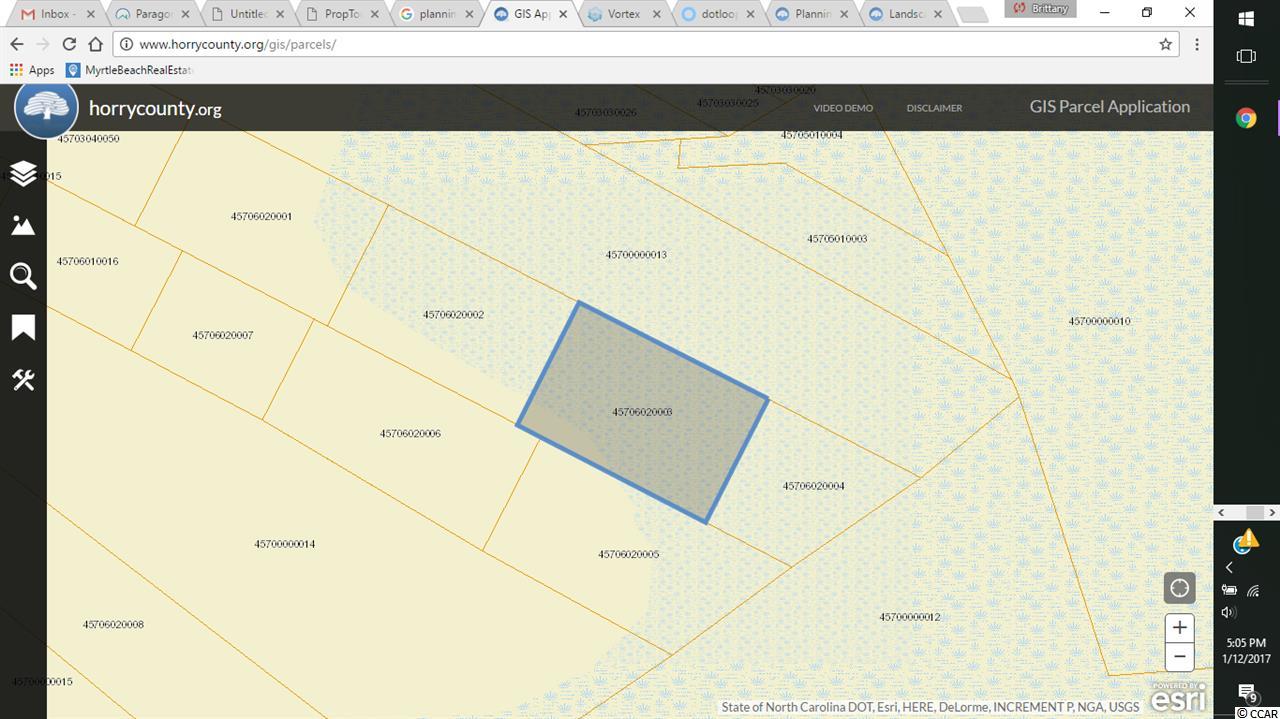Open the Windows Start menu
Image resolution: width=1280 pixels, height=719 pixels.
[1246, 19]
